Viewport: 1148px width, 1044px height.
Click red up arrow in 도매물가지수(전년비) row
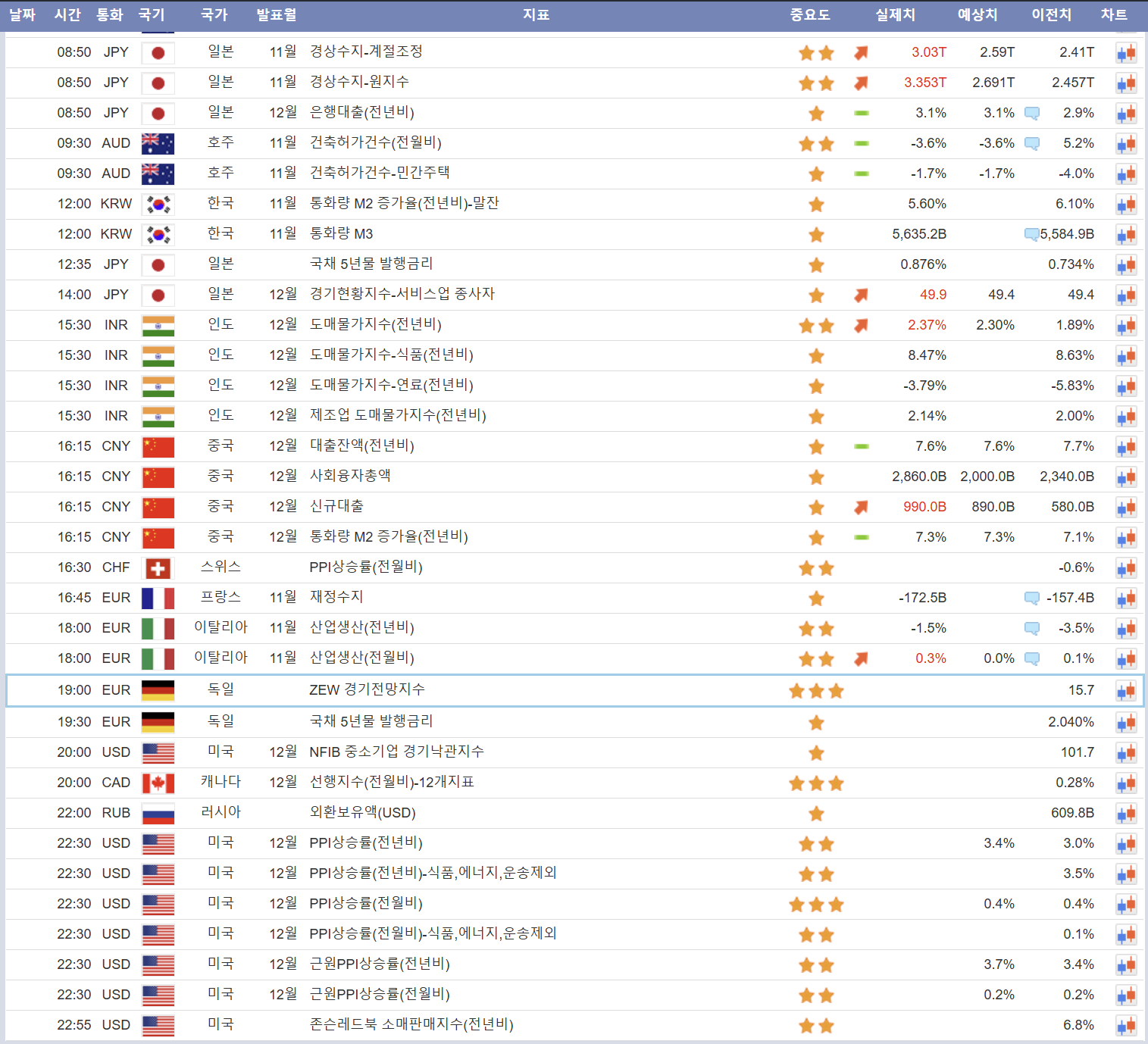861,325
